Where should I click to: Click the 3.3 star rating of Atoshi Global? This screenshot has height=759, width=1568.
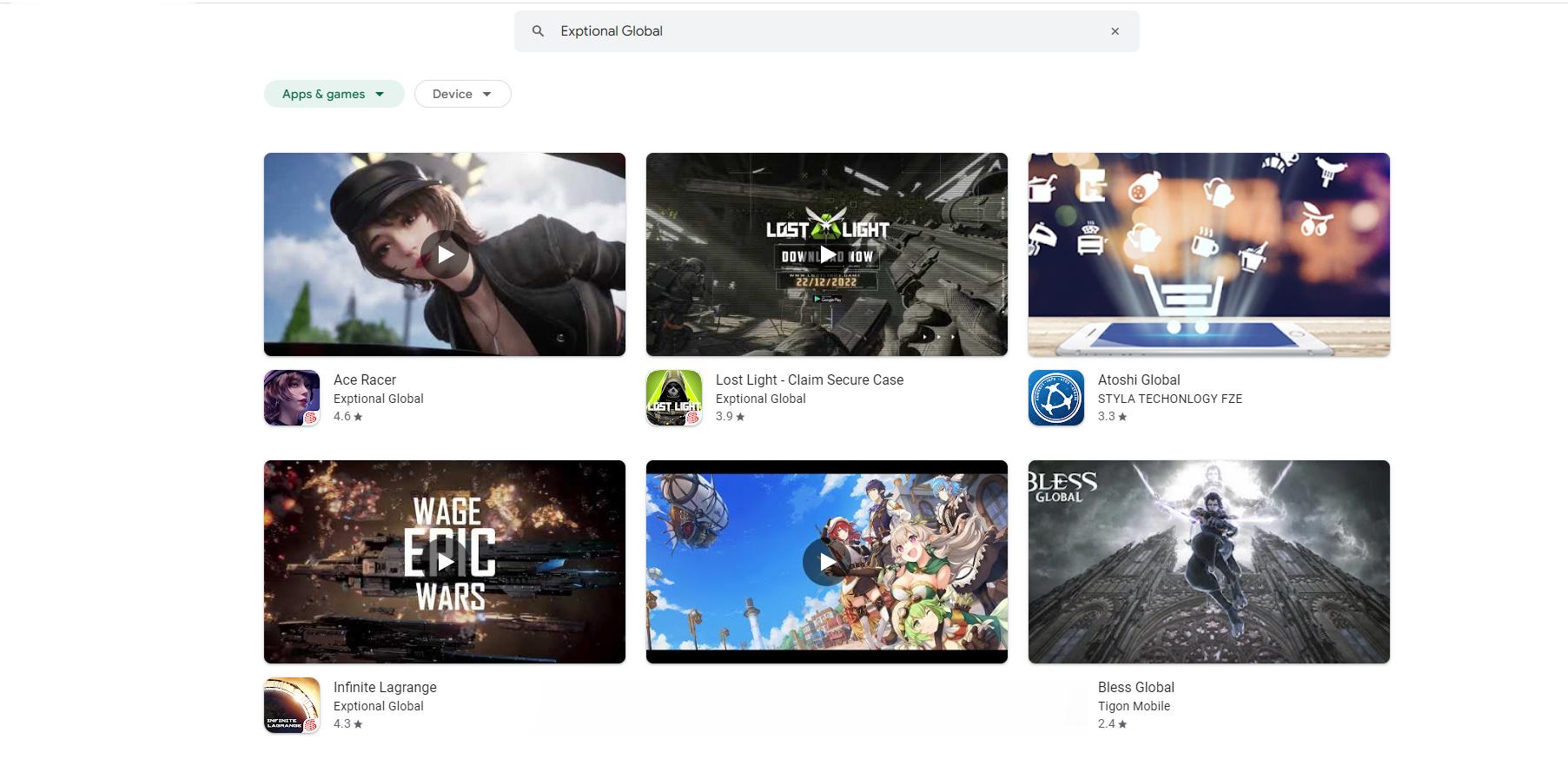tap(1113, 417)
